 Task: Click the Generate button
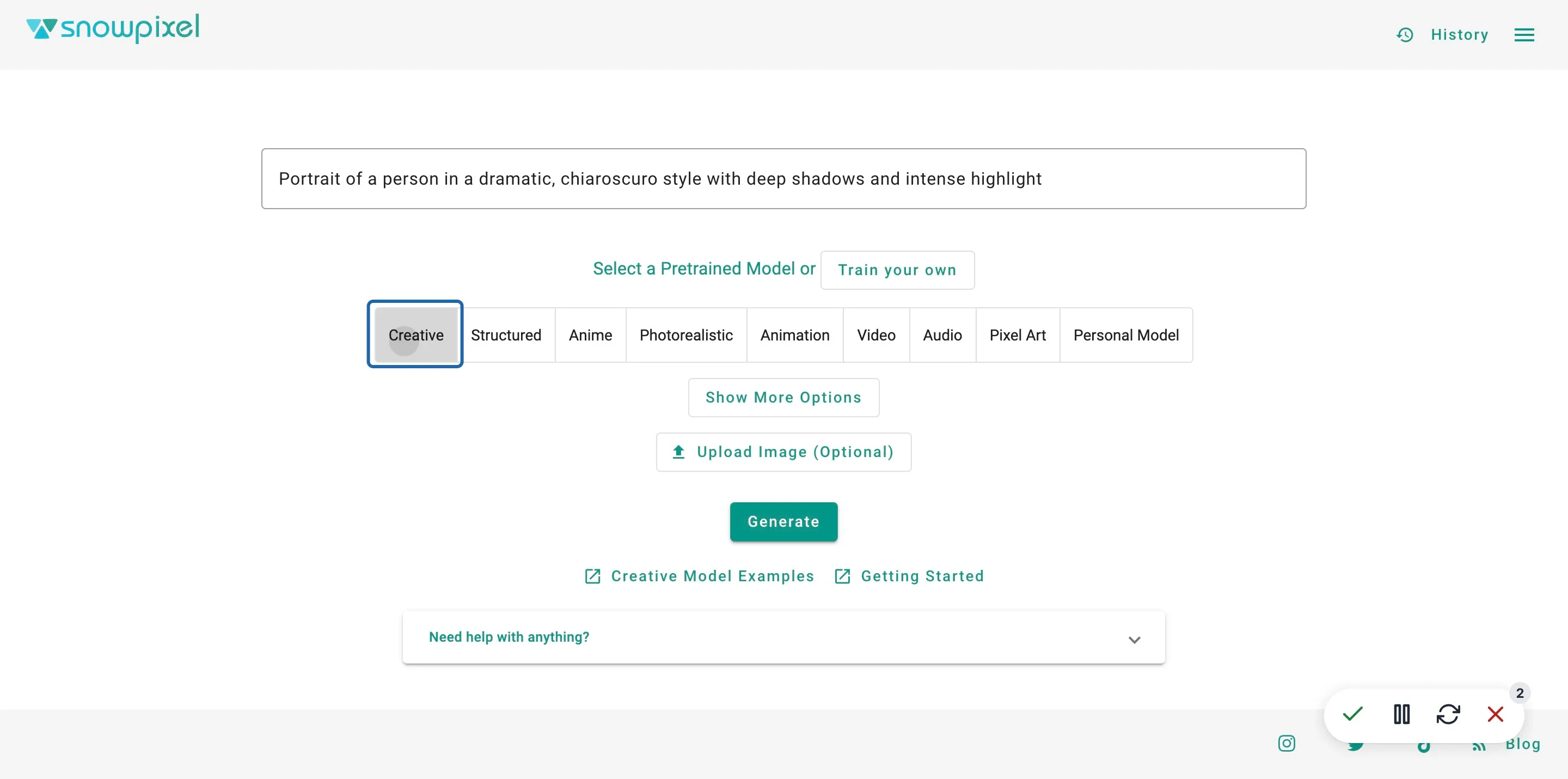(783, 521)
